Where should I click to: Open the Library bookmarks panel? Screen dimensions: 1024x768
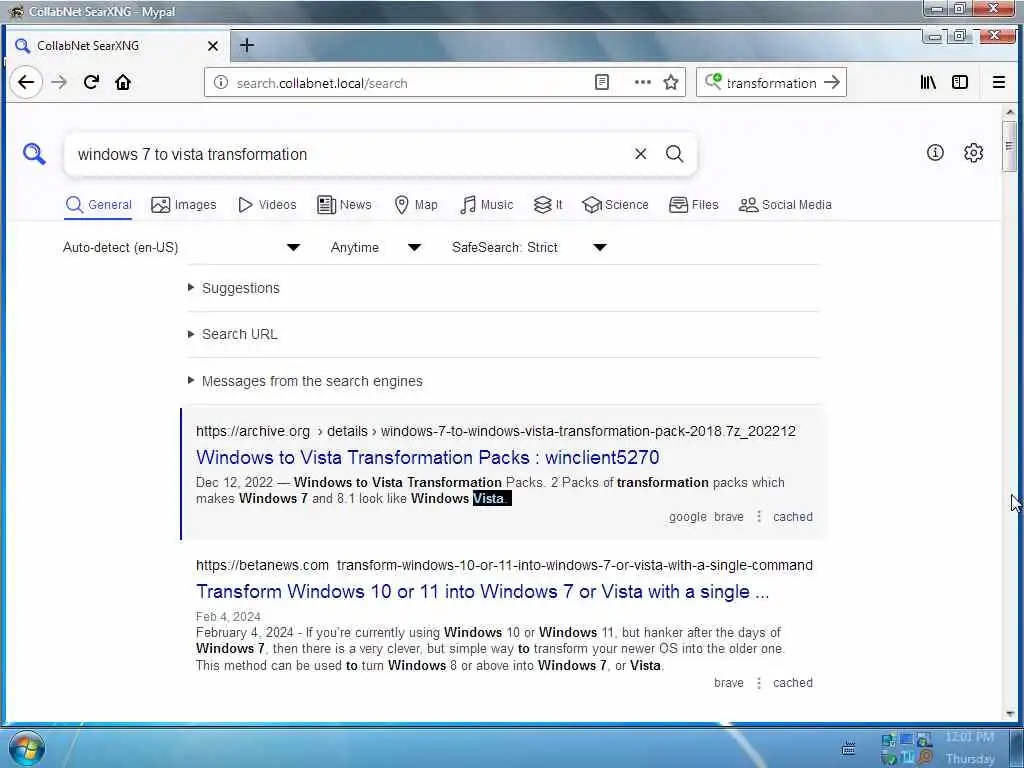928,82
